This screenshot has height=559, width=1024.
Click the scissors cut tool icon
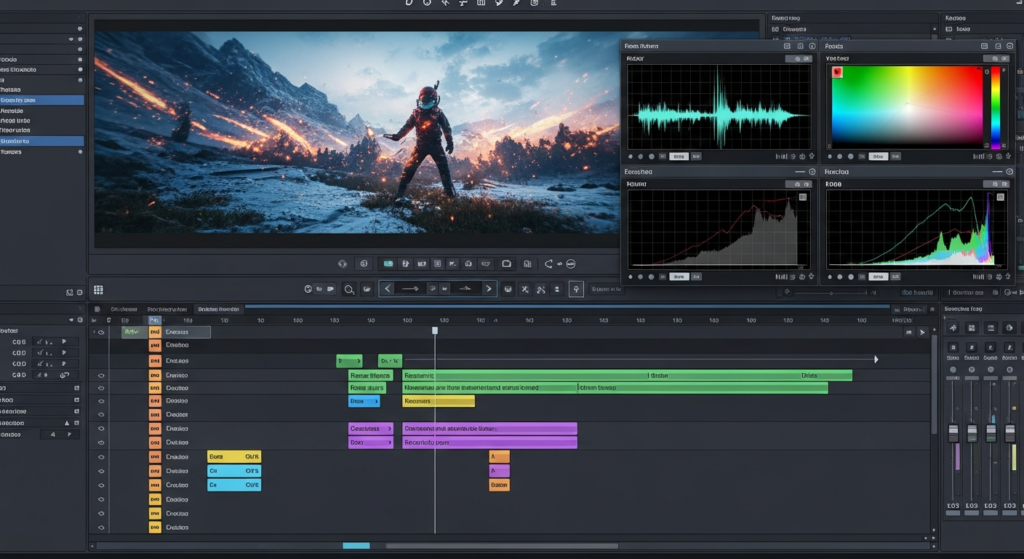[540, 289]
